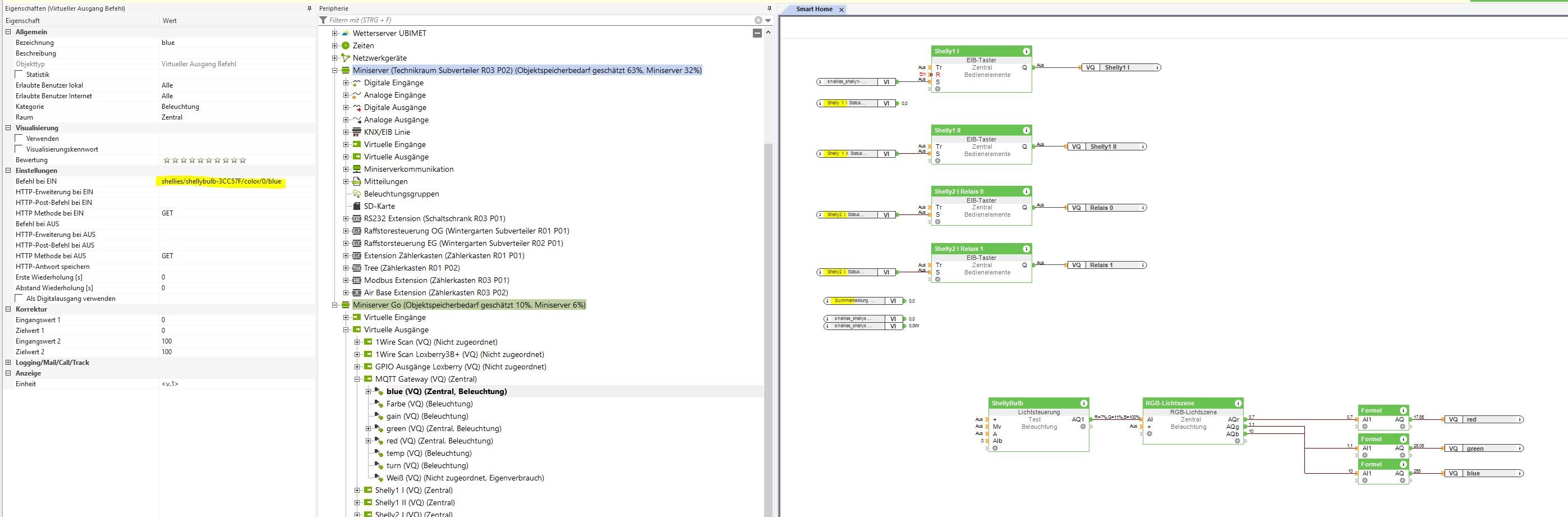Click the Wetterserver UBIMET icon in tree

click(346, 33)
